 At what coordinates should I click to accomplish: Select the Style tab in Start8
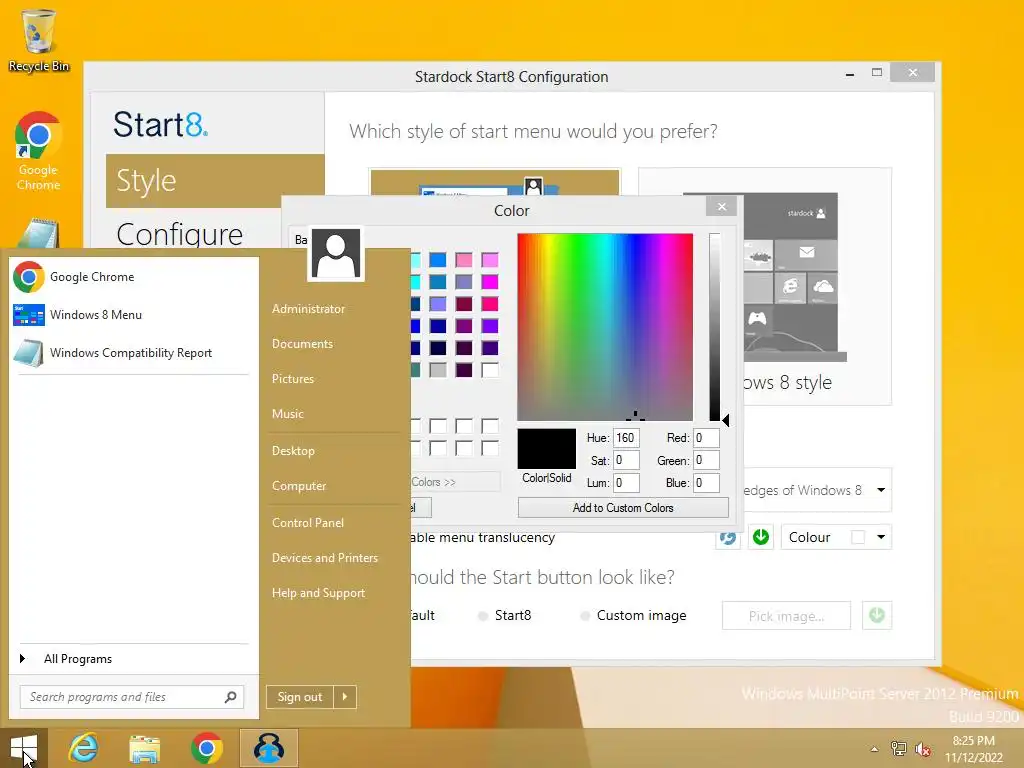pyautogui.click(x=215, y=181)
